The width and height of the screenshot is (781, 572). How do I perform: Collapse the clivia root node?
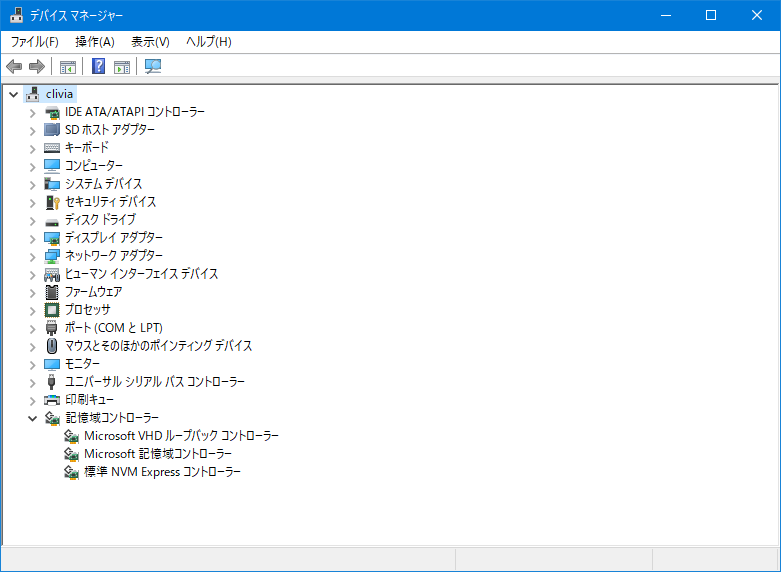pos(13,94)
